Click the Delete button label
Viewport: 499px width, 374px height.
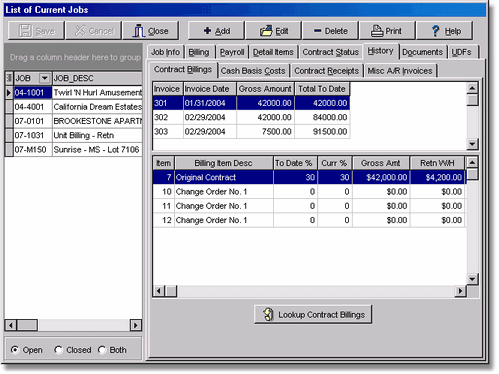(x=336, y=31)
